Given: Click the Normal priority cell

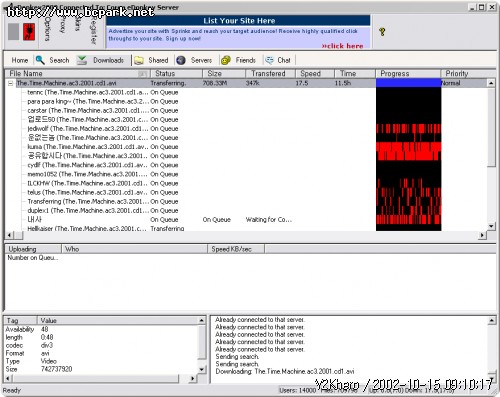Looking at the screenshot, I should pos(451,83).
